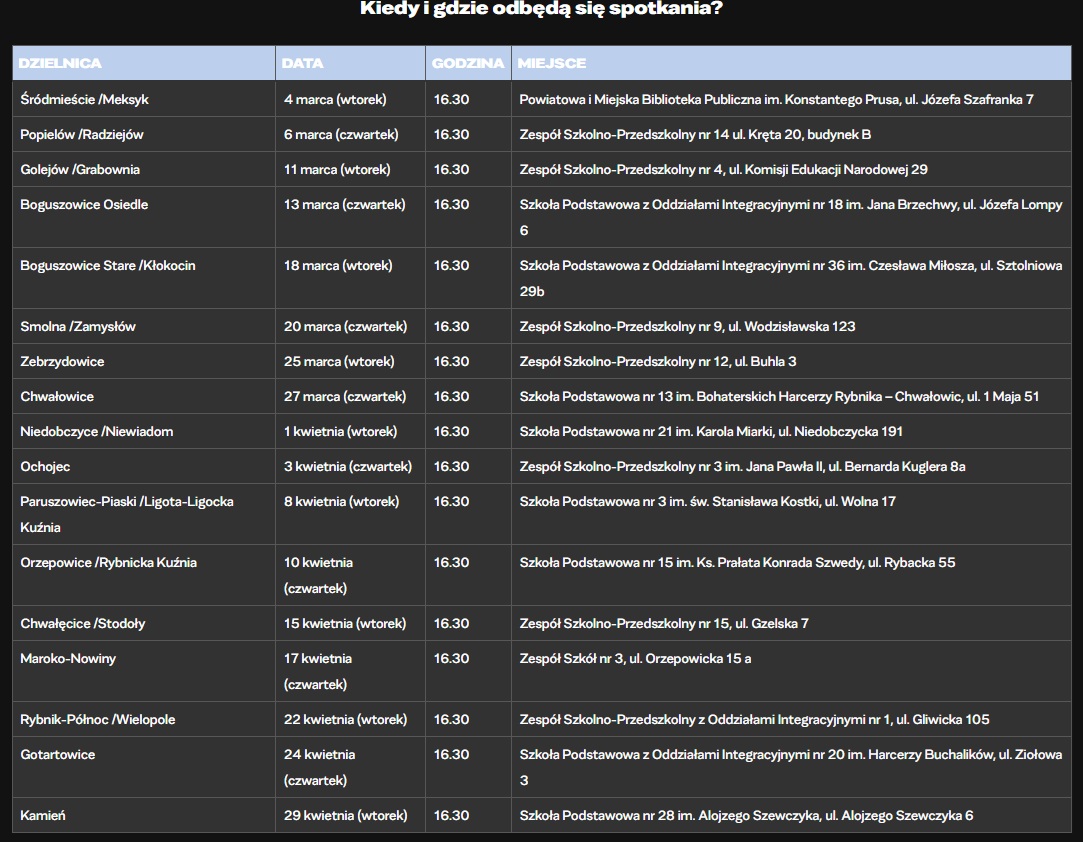The image size is (1083, 842).
Task: Select the Śródmieście /Meksyk district cell
Action: pos(85,100)
